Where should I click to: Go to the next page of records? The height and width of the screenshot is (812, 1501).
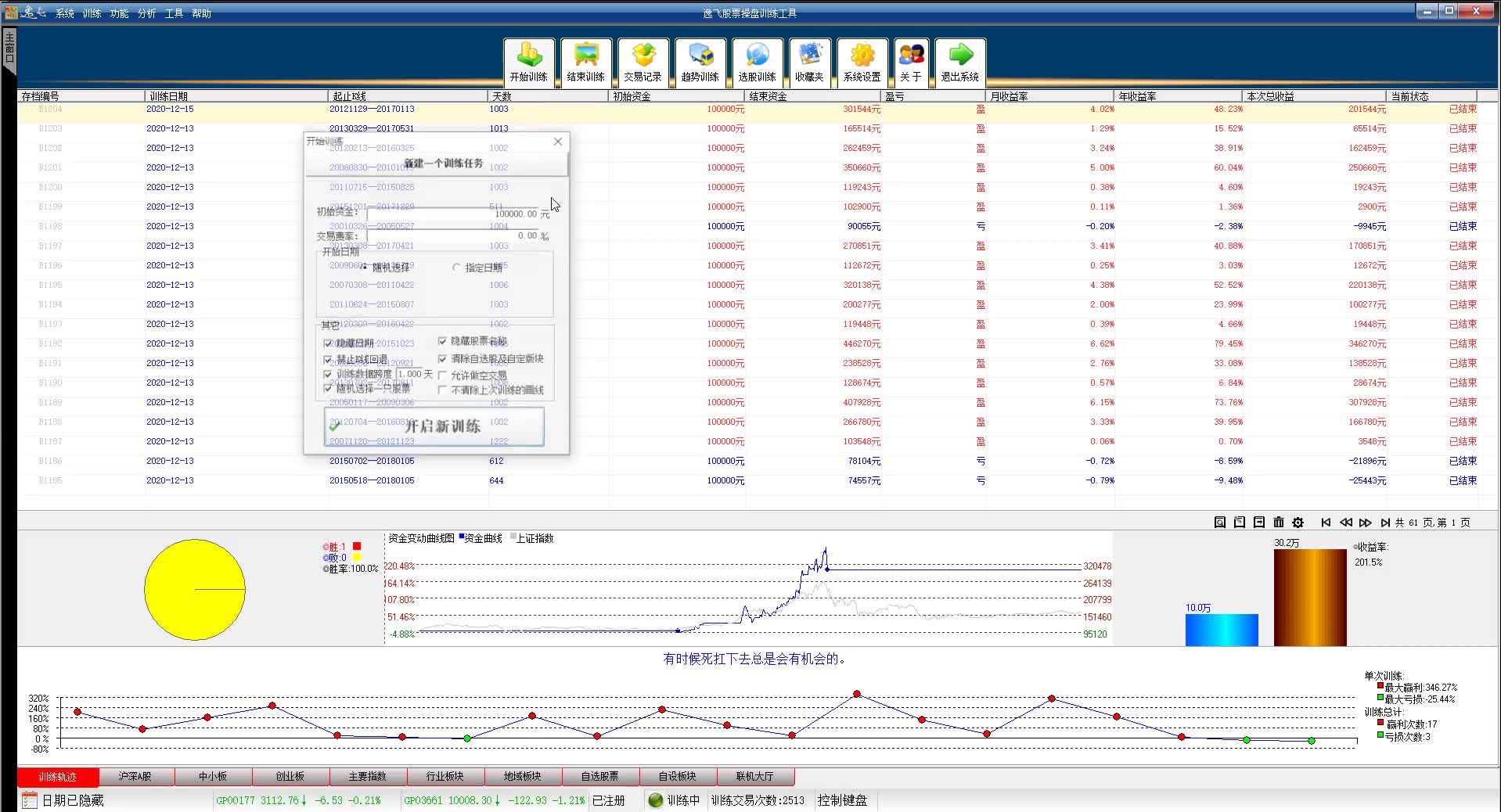pyautogui.click(x=1366, y=523)
